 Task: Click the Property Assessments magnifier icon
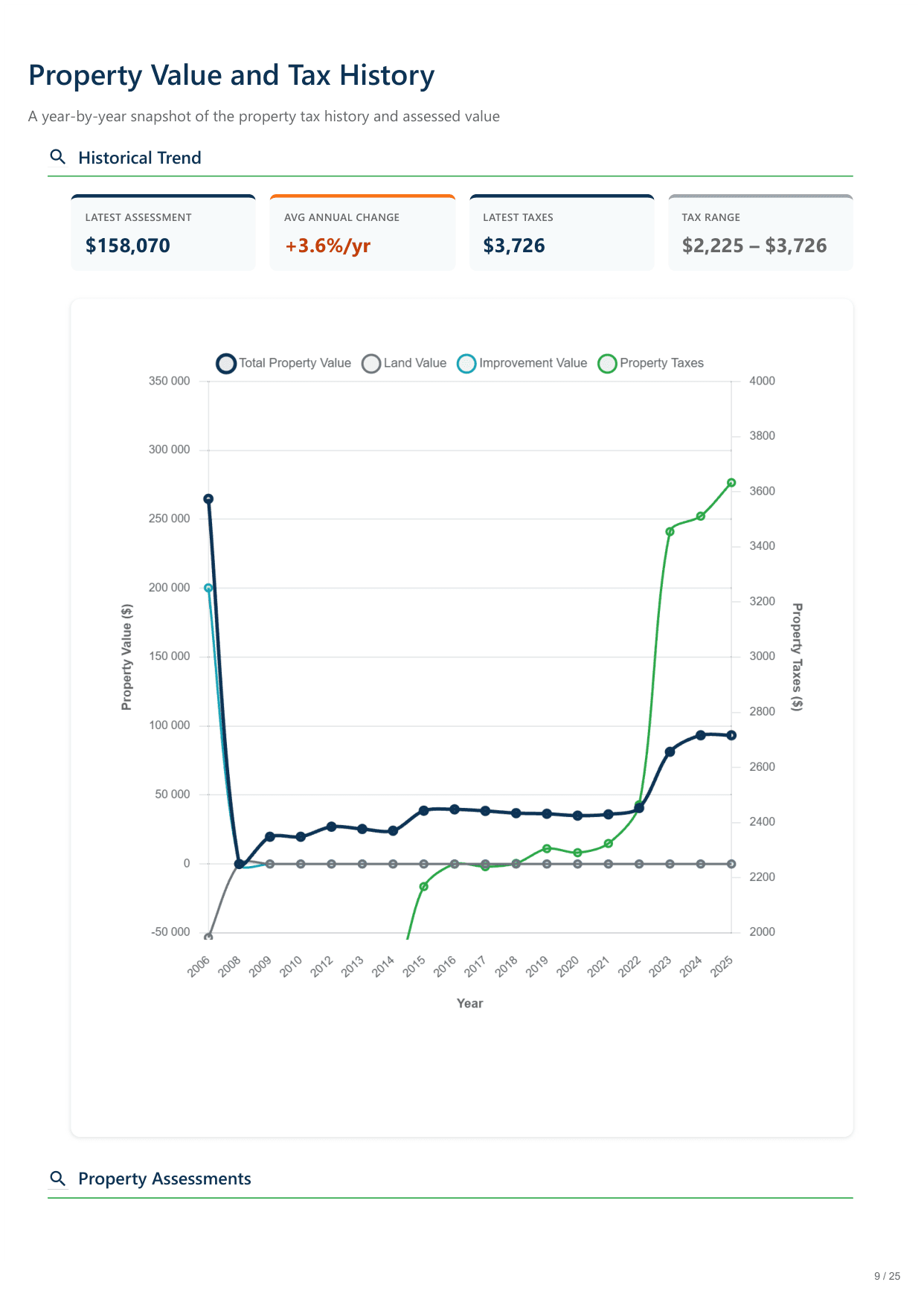[x=57, y=1179]
